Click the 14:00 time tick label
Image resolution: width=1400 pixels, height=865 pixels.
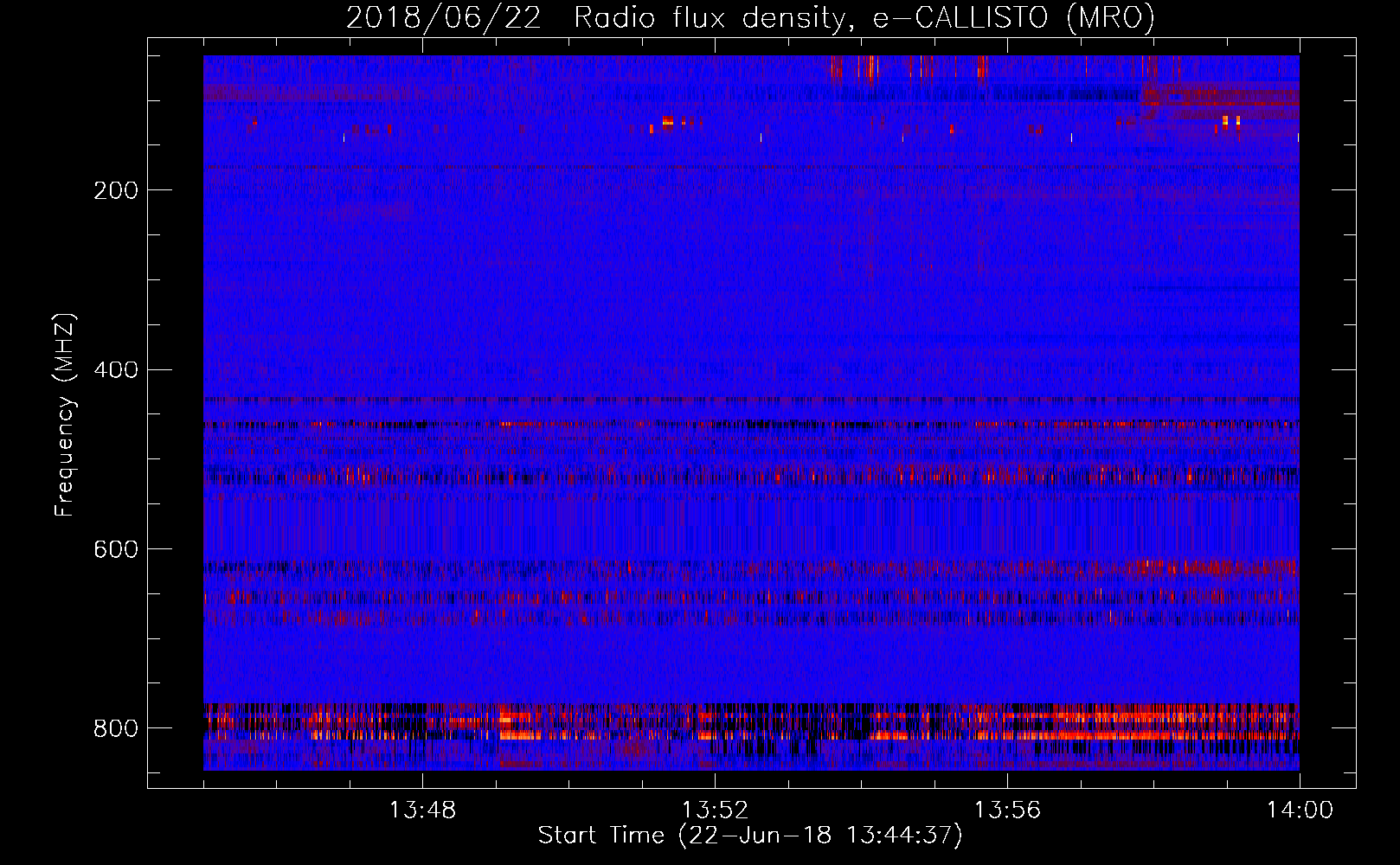click(1300, 811)
